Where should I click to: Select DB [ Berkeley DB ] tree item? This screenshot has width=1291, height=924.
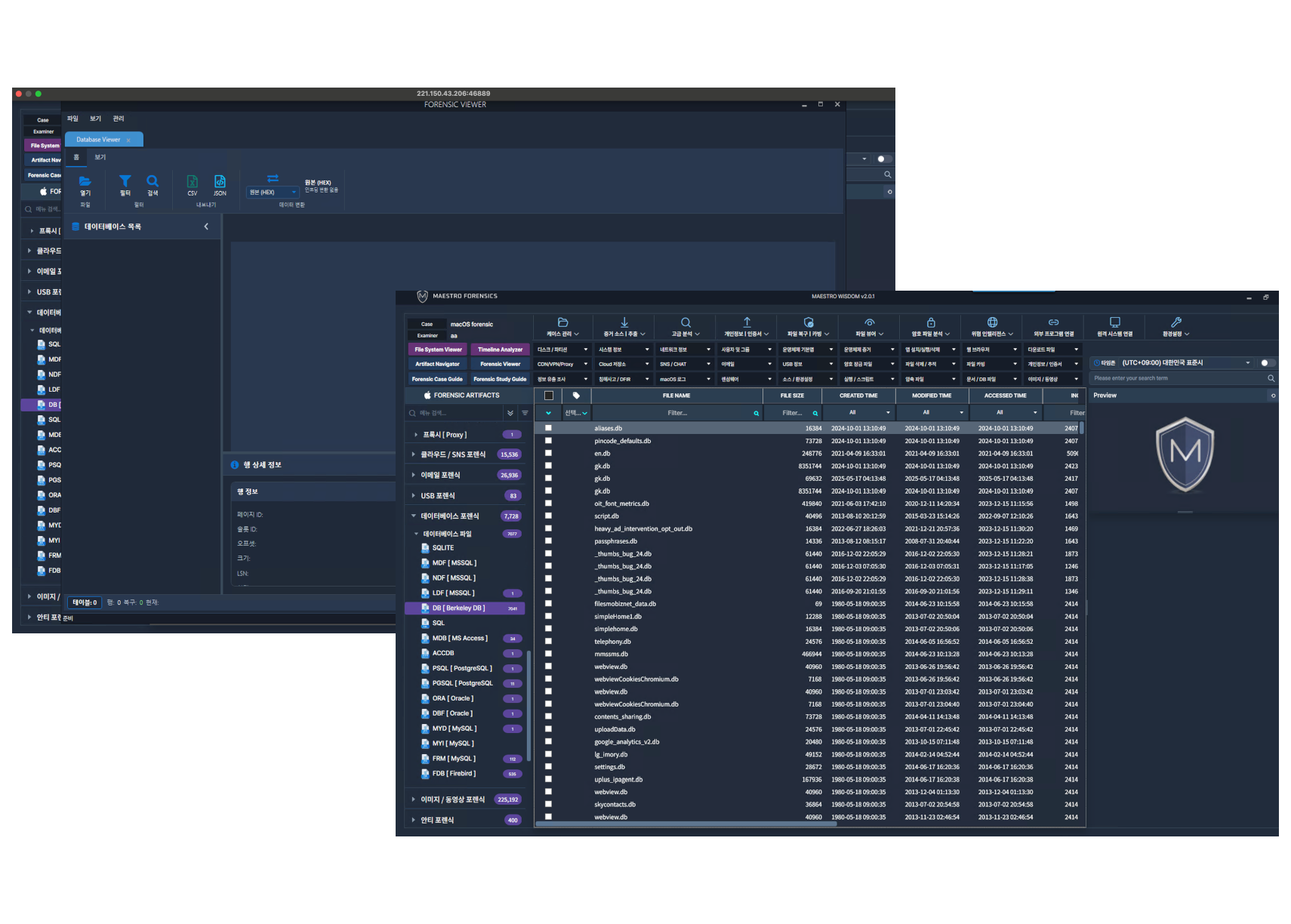(464, 608)
